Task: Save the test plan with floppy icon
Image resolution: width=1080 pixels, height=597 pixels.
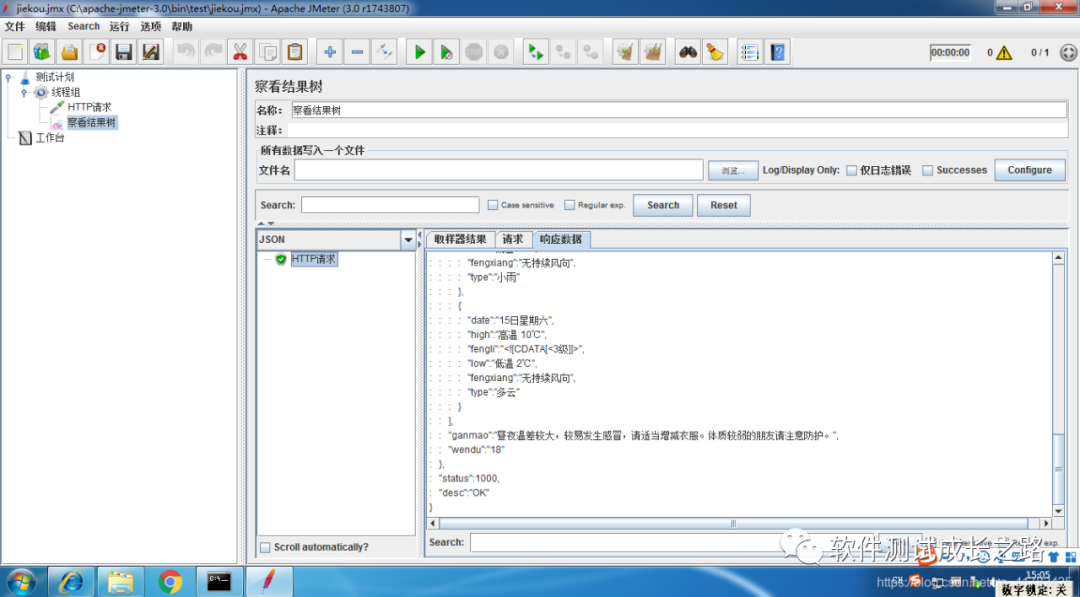Action: (x=124, y=52)
